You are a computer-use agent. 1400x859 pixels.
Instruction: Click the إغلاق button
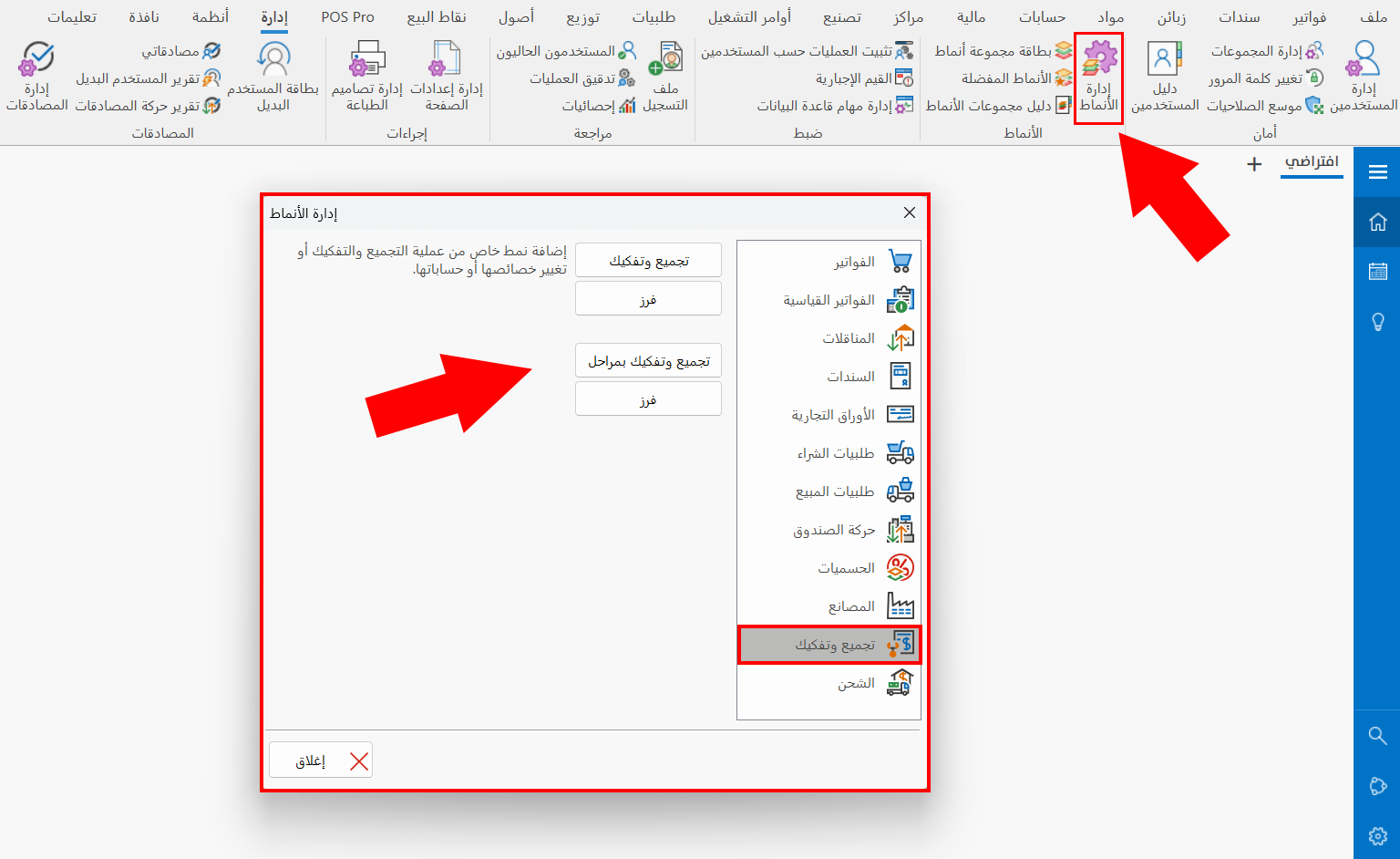[321, 761]
